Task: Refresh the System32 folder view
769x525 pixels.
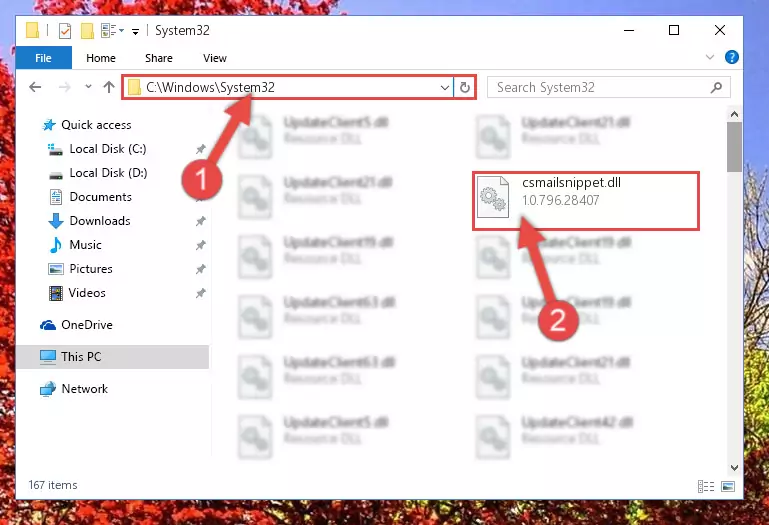Action: tap(464, 88)
